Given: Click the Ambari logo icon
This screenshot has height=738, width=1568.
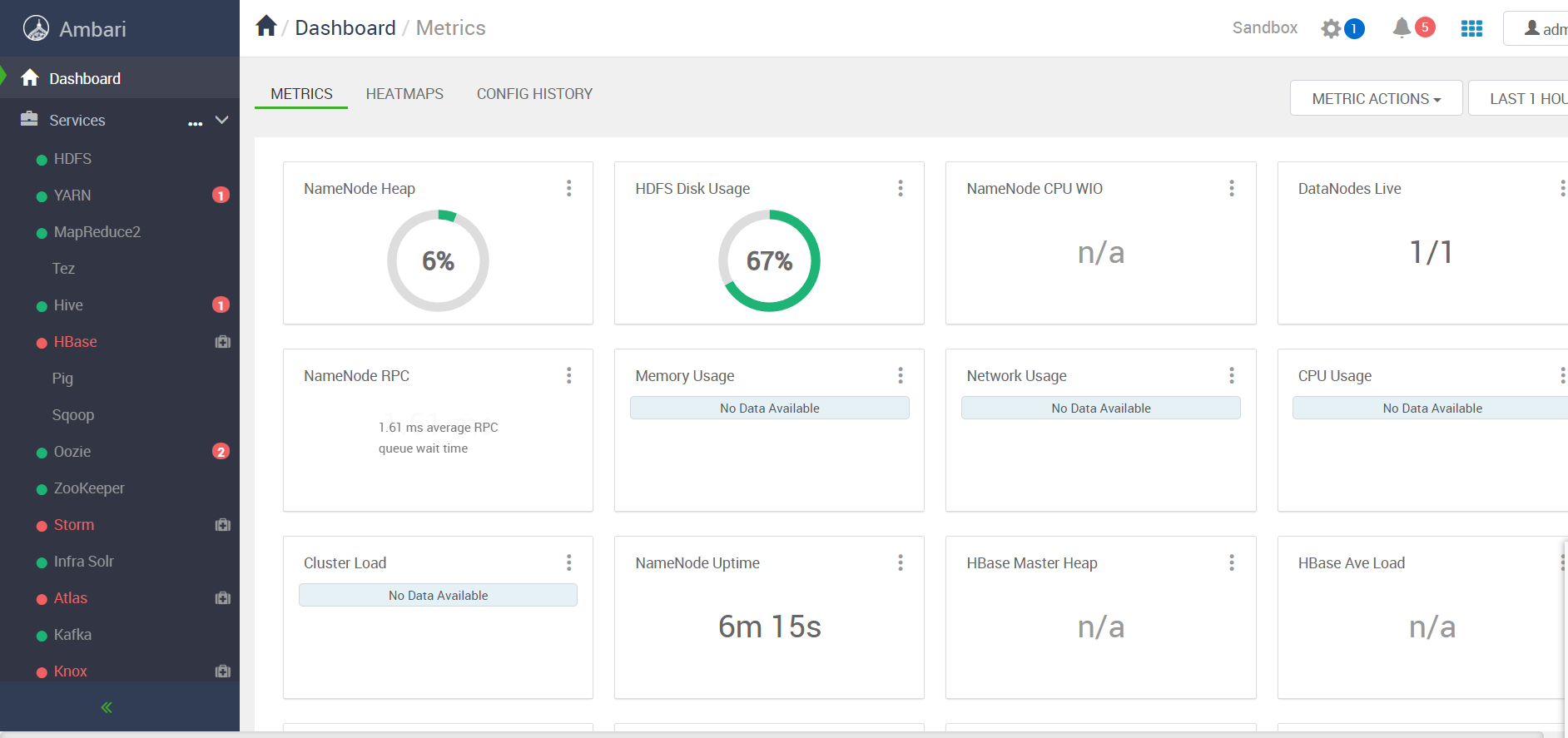Looking at the screenshot, I should [x=36, y=29].
